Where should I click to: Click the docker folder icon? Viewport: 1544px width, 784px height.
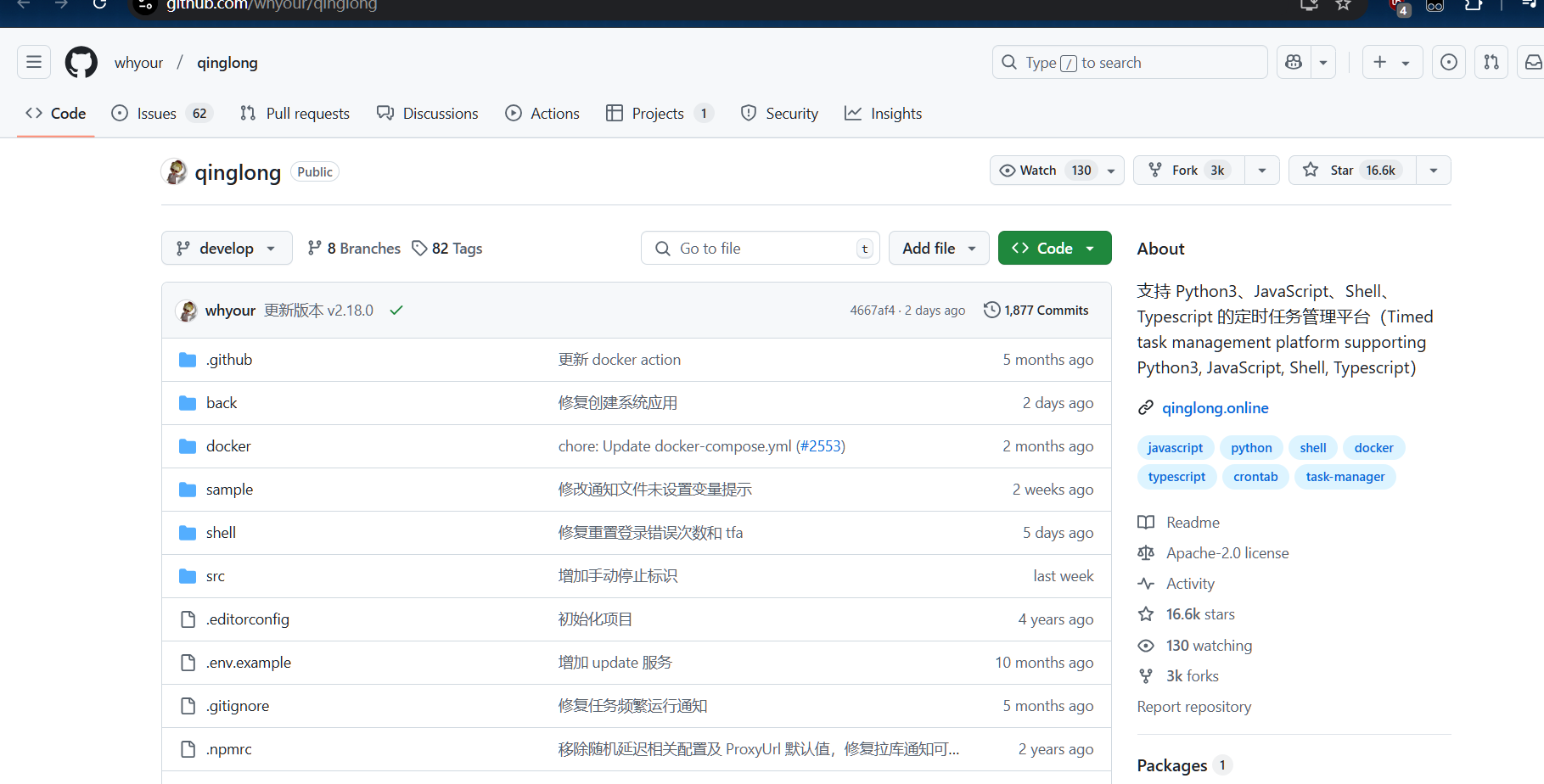click(x=188, y=446)
